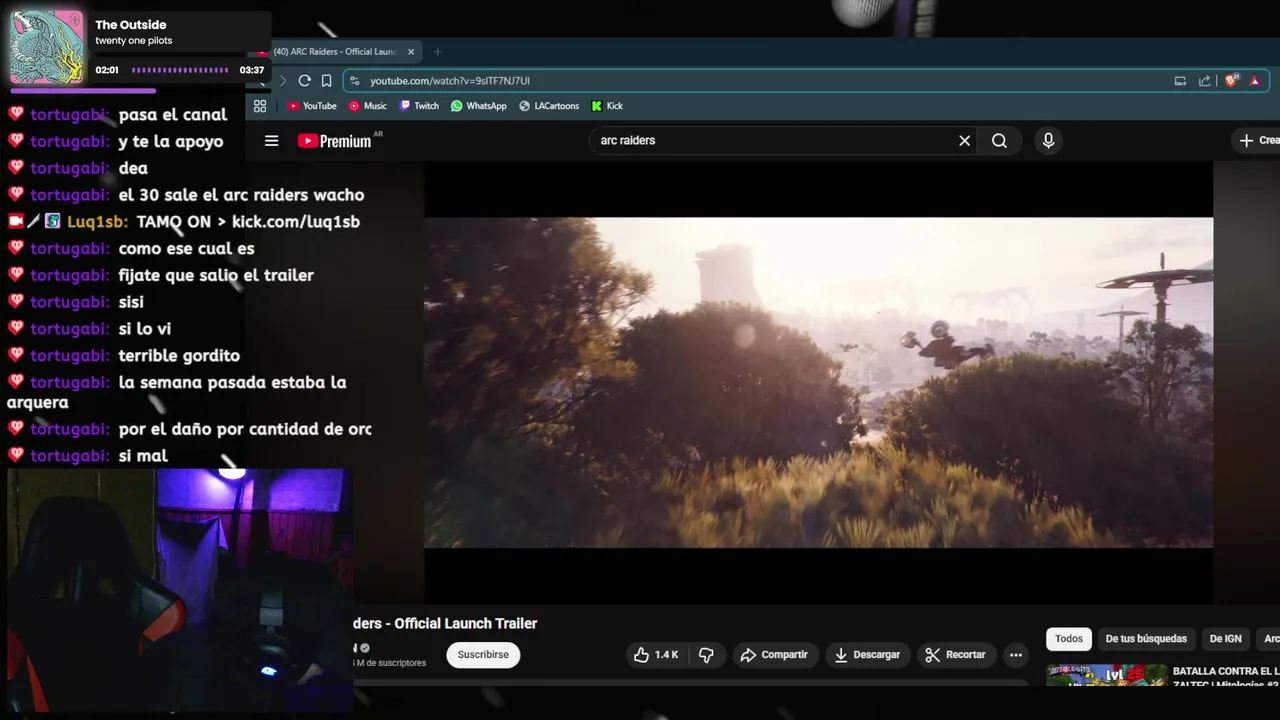Open Music bookmark in bookmarks bar
This screenshot has height=720, width=1280.
click(368, 106)
